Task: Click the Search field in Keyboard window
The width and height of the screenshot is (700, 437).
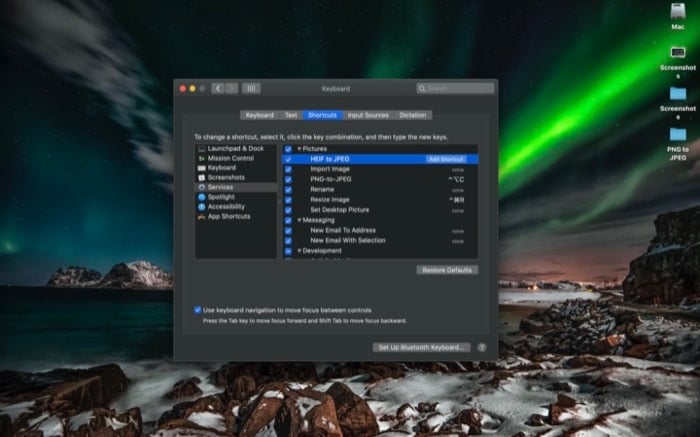Action: tap(455, 88)
